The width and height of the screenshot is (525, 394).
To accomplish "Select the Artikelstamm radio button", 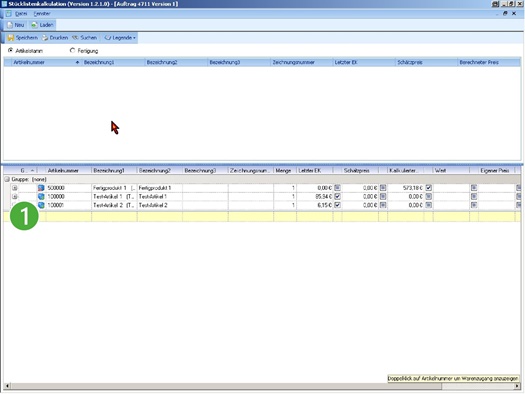I will click(10, 51).
